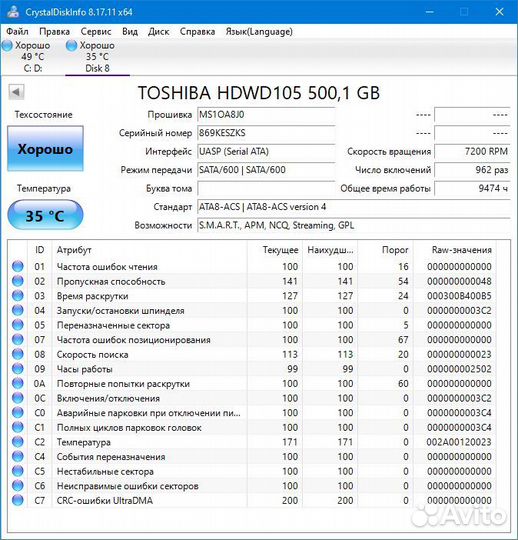Viewport: 518px width, 540px height.
Task: Click status orb for Скорость поиска row
Action: point(18,354)
